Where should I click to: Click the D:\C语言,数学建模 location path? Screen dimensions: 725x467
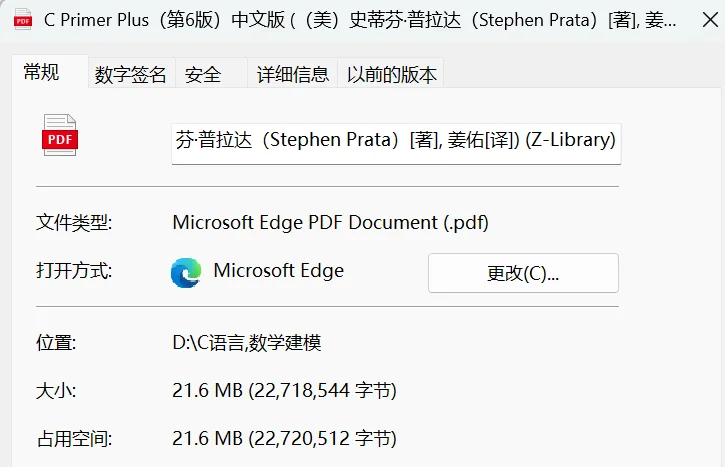point(247,343)
